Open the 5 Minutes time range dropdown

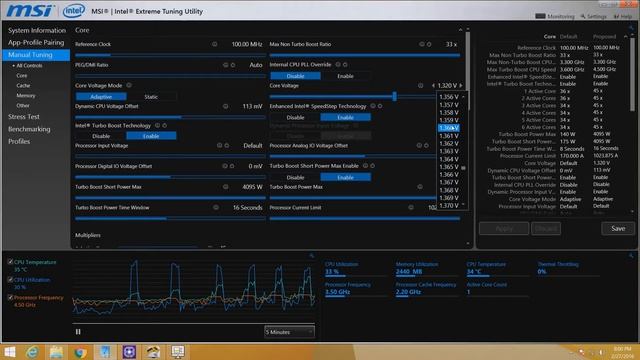pyautogui.click(x=289, y=332)
